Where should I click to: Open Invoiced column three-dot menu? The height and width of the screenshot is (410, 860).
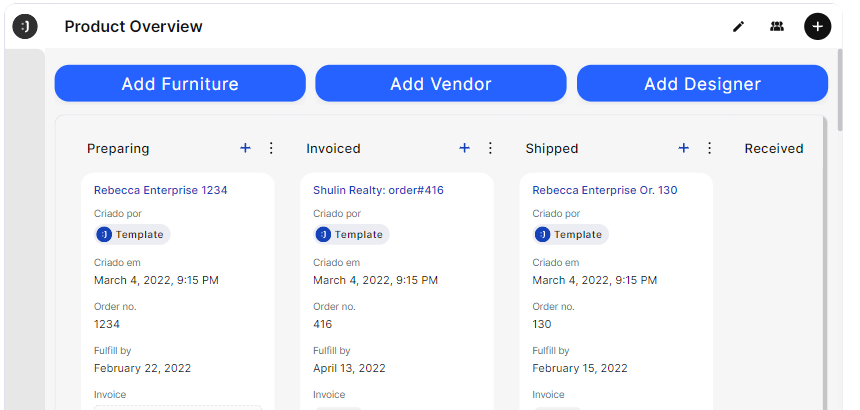(490, 148)
